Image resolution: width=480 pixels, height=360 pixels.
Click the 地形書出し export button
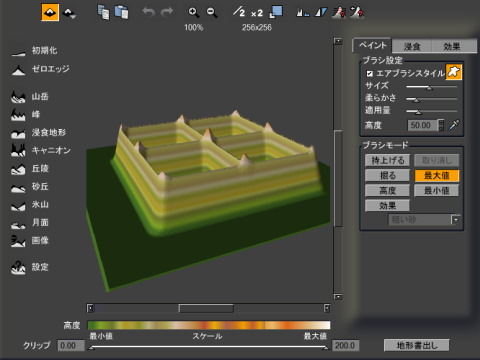pyautogui.click(x=417, y=345)
